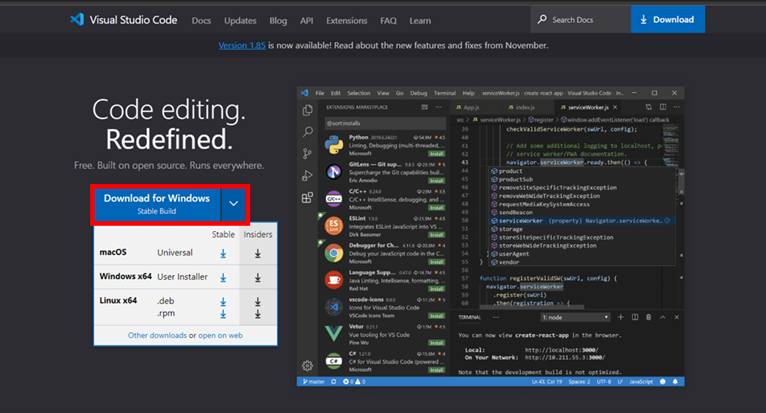Click the master branch in status bar
Viewport: 766px width, 413px height.
[x=313, y=382]
